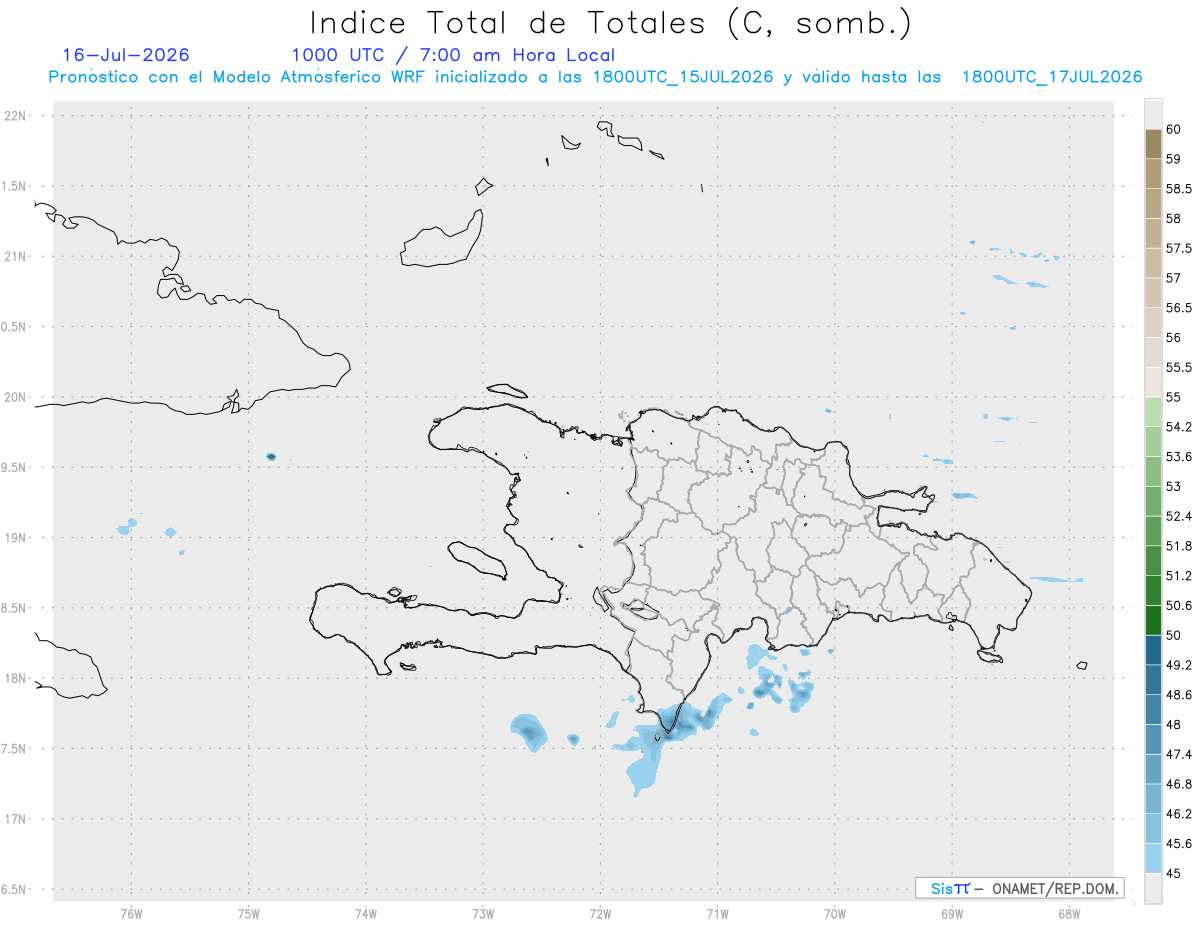
Task: Click the "74W" longitude label
Action: tap(366, 914)
